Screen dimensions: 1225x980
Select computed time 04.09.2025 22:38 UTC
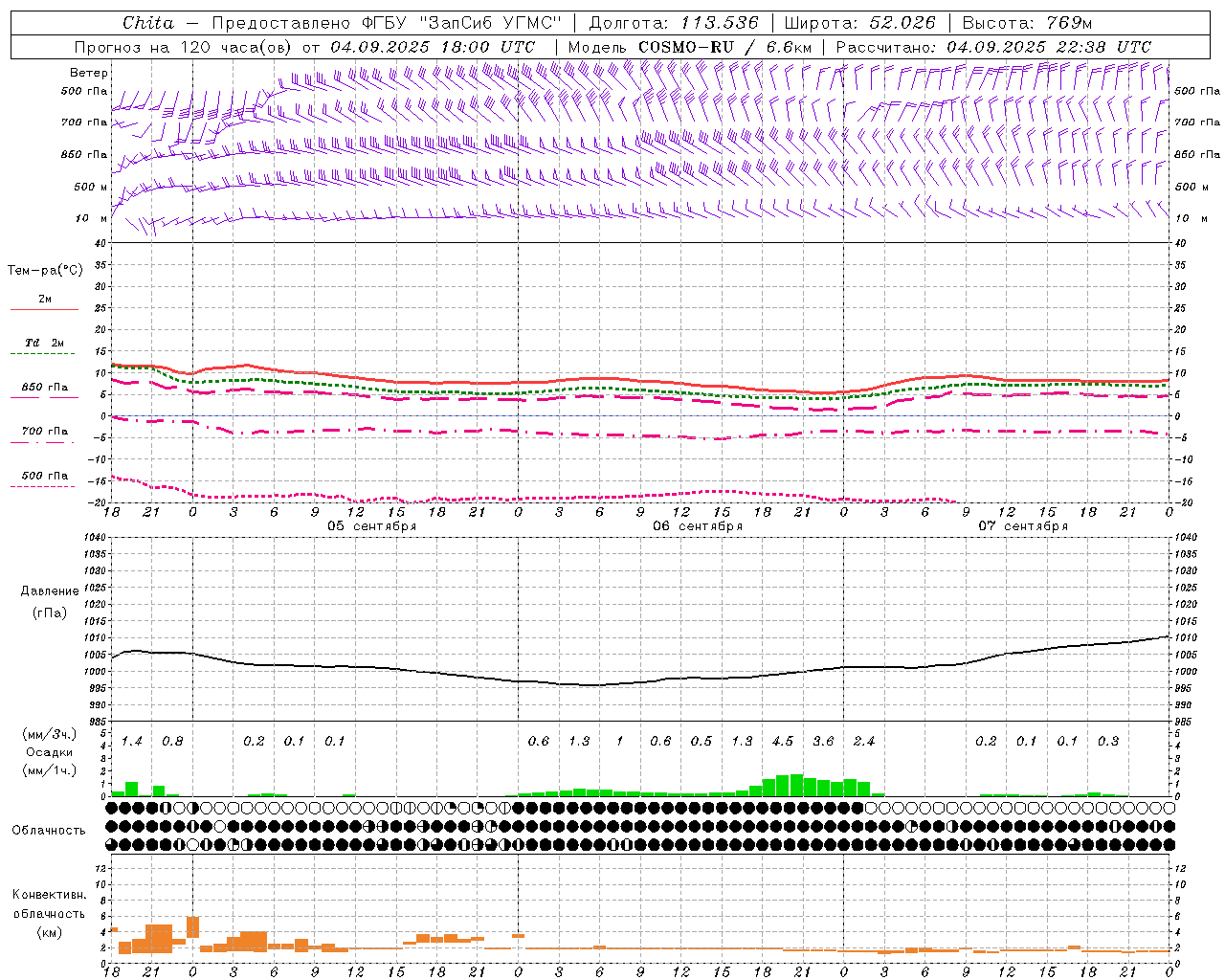pos(1049,47)
